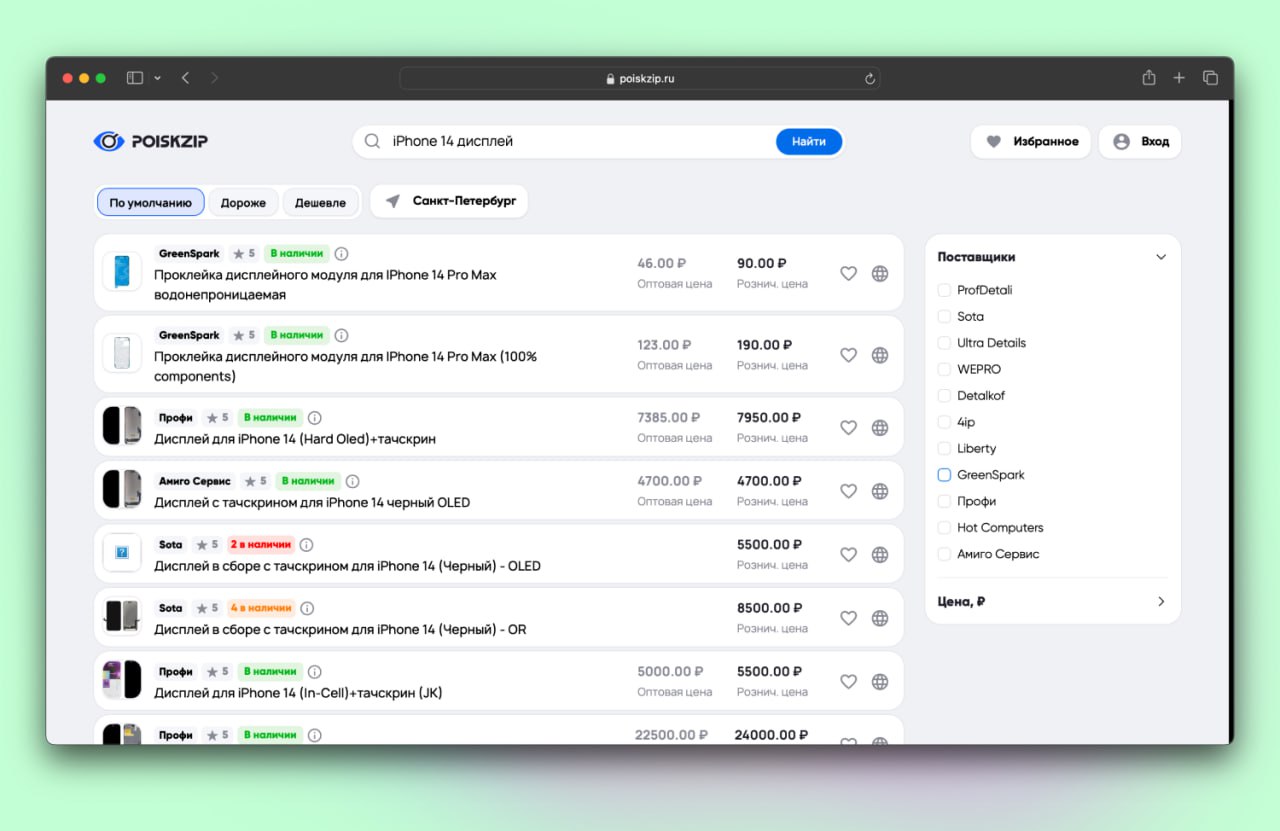Show info icon on Hard Oled row

point(314,417)
